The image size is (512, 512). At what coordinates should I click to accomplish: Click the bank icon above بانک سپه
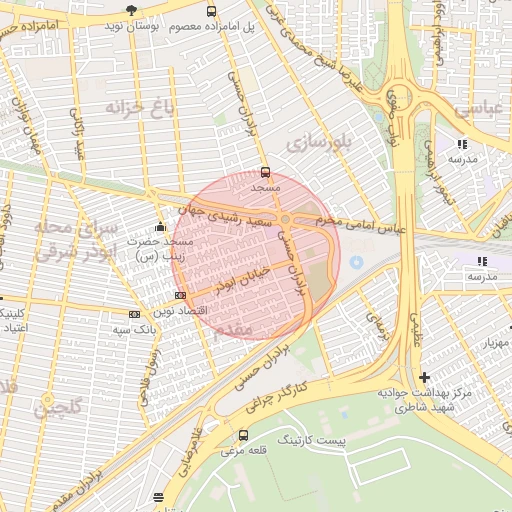pos(134,314)
